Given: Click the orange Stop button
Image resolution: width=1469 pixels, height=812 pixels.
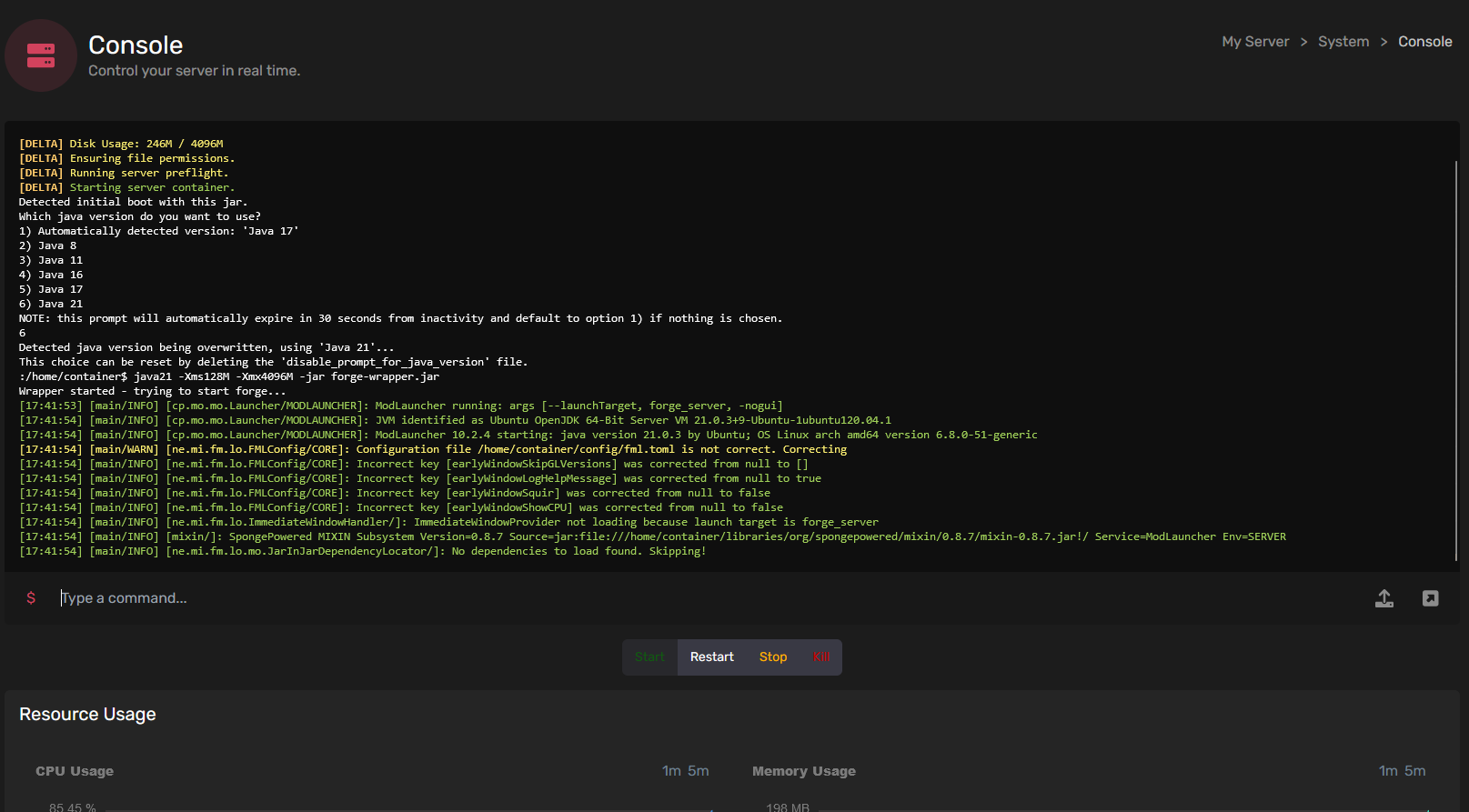Looking at the screenshot, I should [x=772, y=657].
